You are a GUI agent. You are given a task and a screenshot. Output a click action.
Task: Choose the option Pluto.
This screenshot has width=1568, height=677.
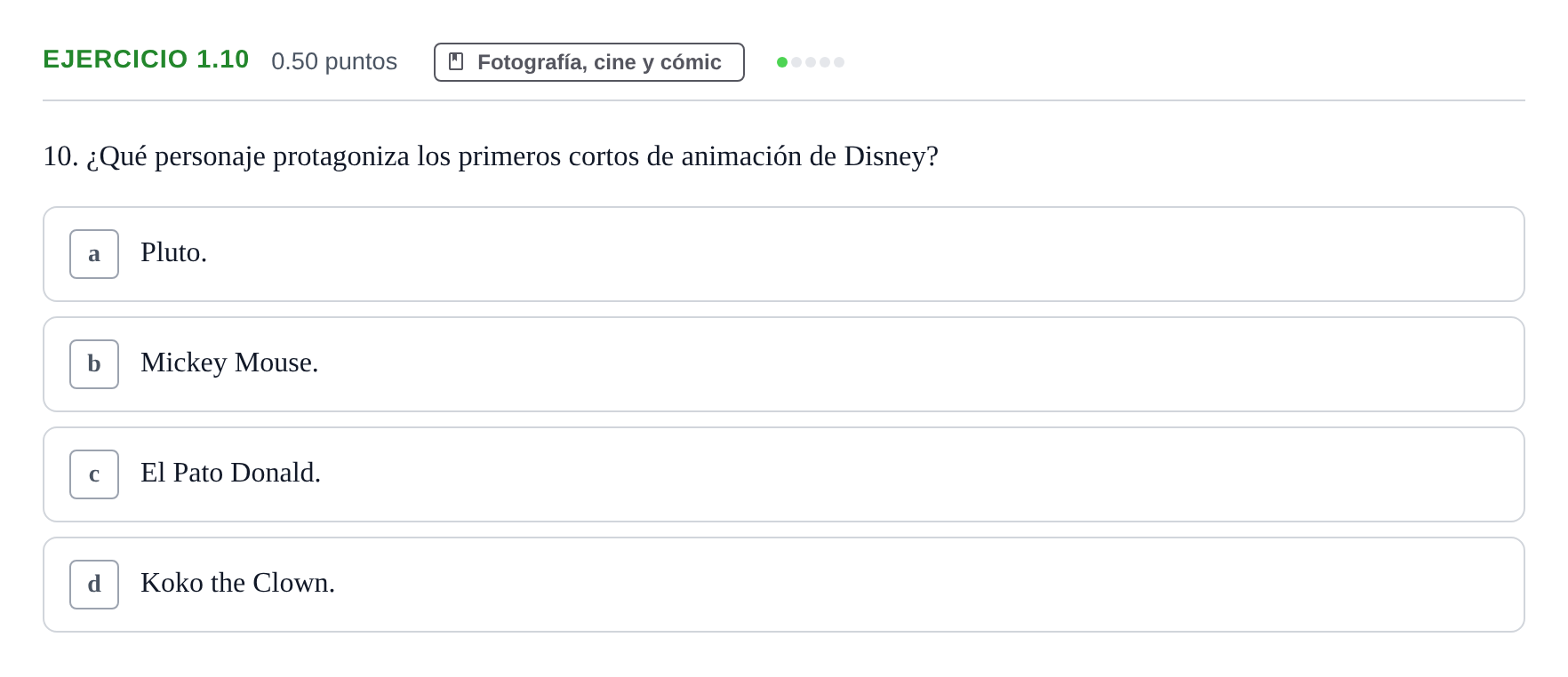tap(784, 254)
